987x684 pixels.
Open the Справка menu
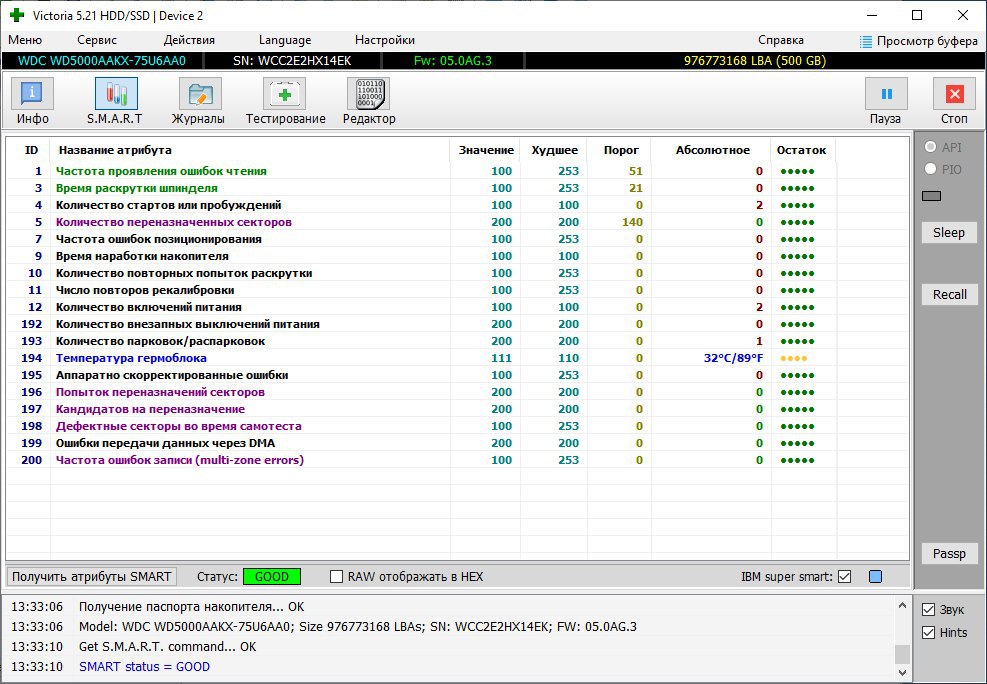[781, 40]
